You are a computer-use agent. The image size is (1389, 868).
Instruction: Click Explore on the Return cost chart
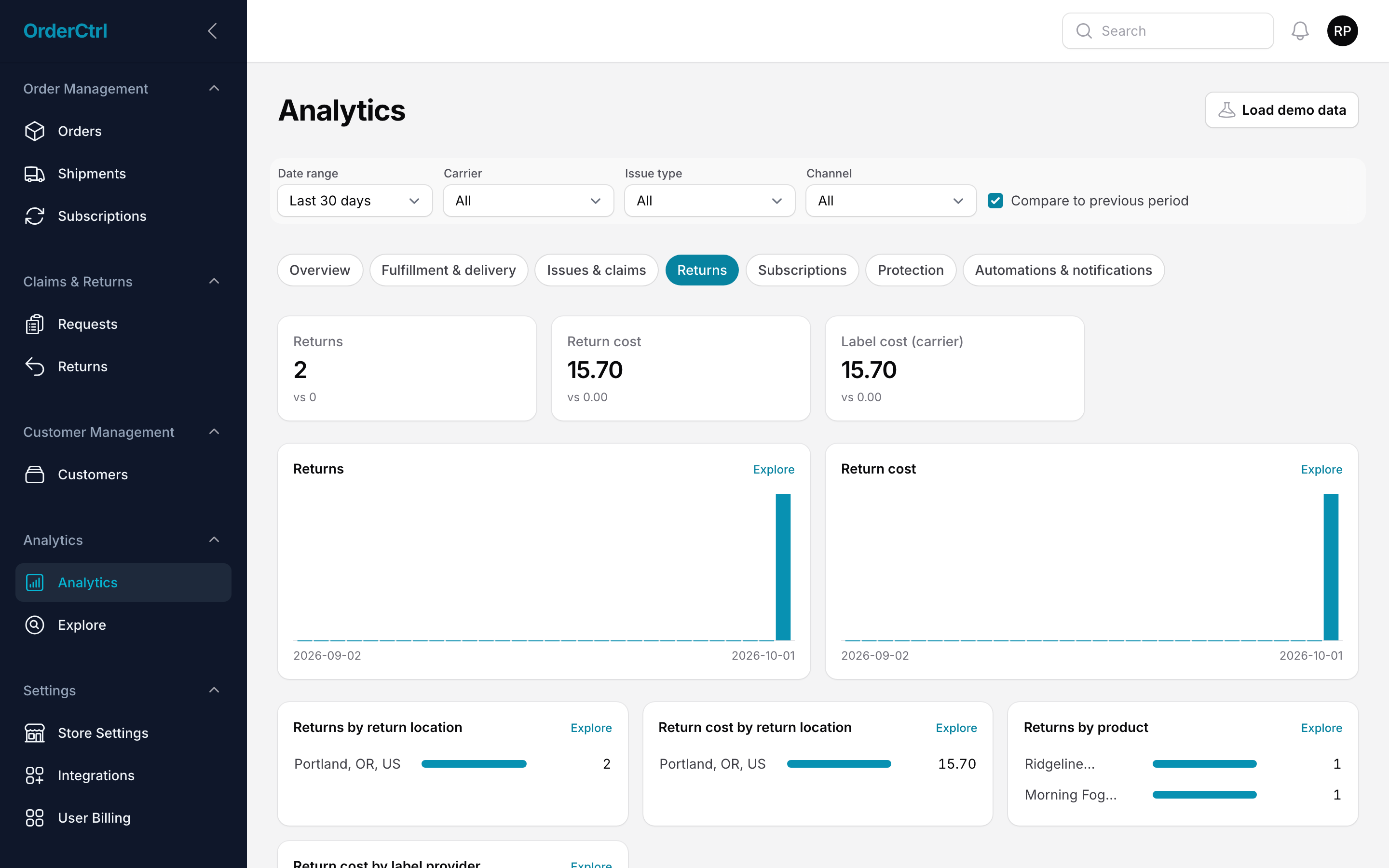[1321, 470]
